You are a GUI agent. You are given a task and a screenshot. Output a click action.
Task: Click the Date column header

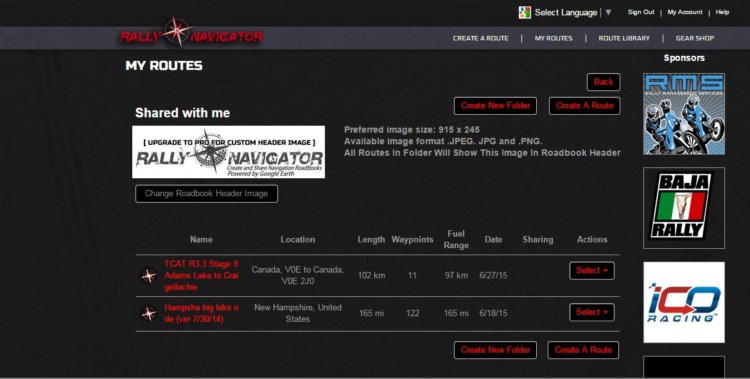pyautogui.click(x=493, y=239)
